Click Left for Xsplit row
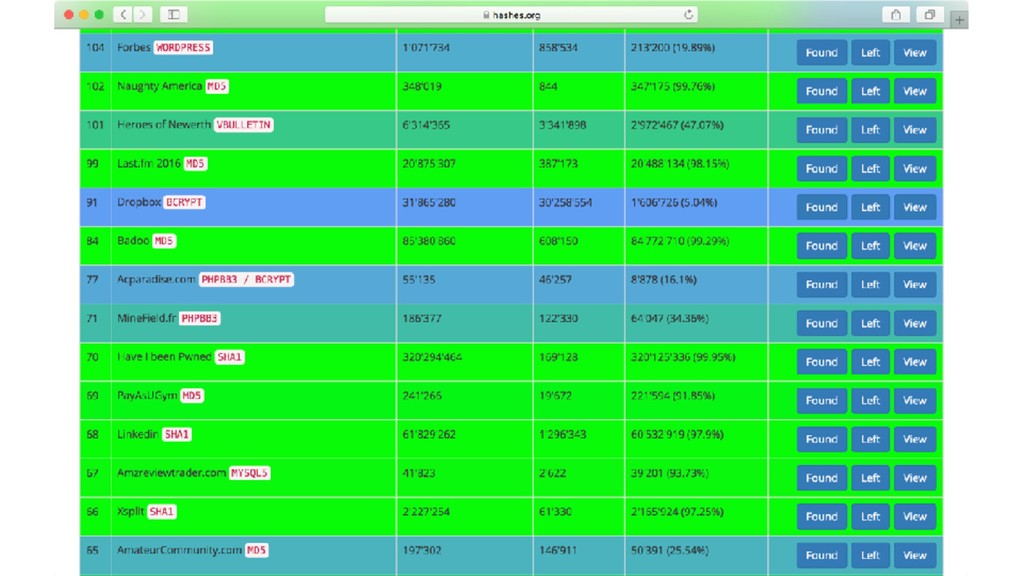1024x576 pixels. point(870,517)
